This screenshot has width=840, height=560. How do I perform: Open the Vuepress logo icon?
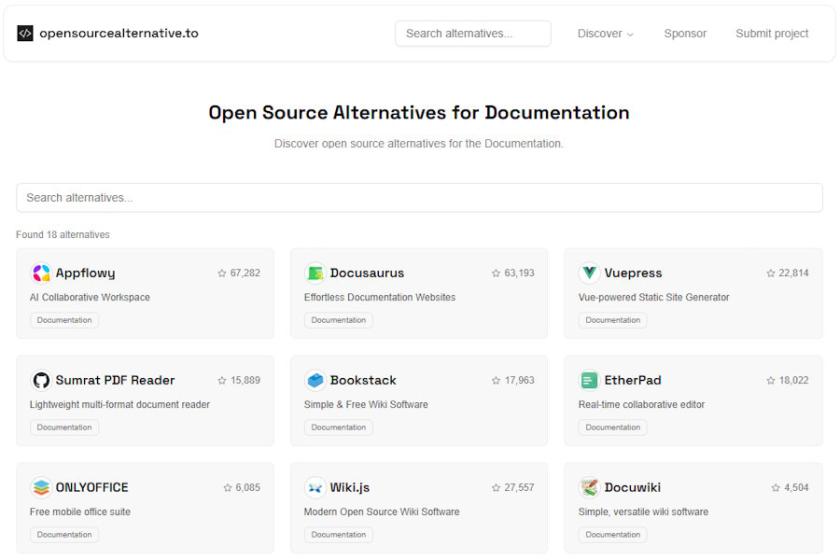pos(589,273)
